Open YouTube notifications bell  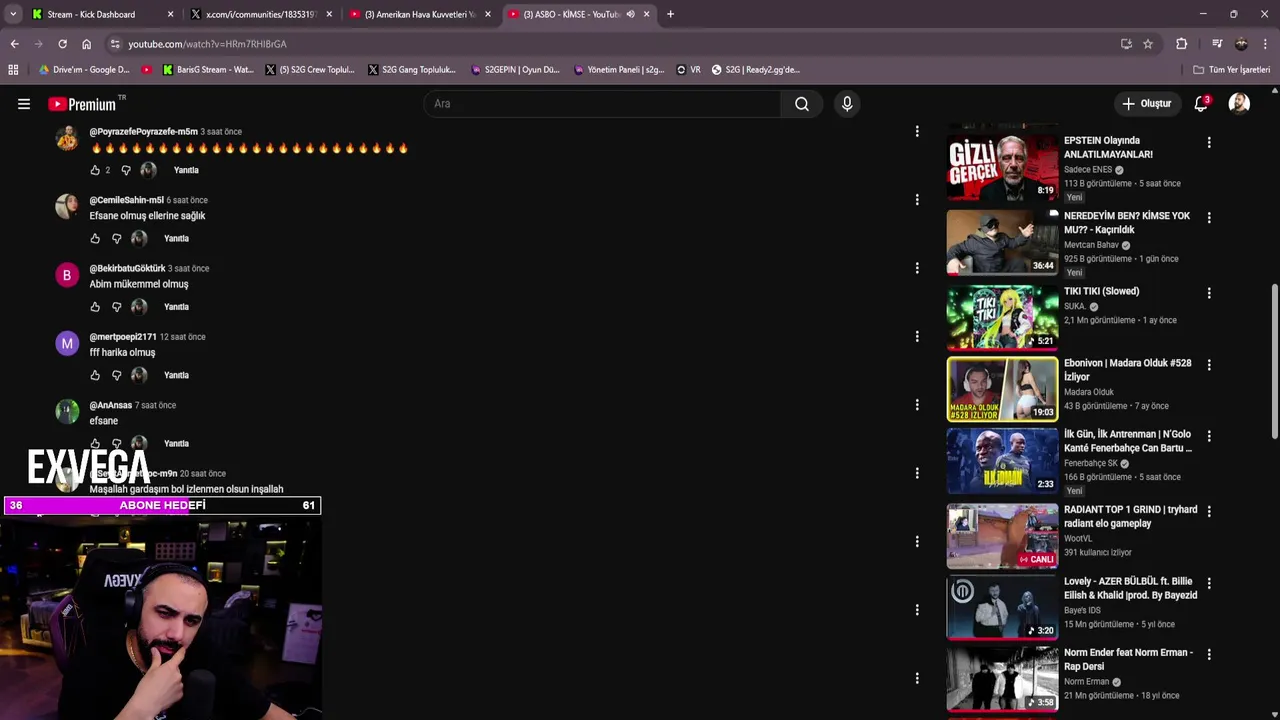tap(1201, 104)
